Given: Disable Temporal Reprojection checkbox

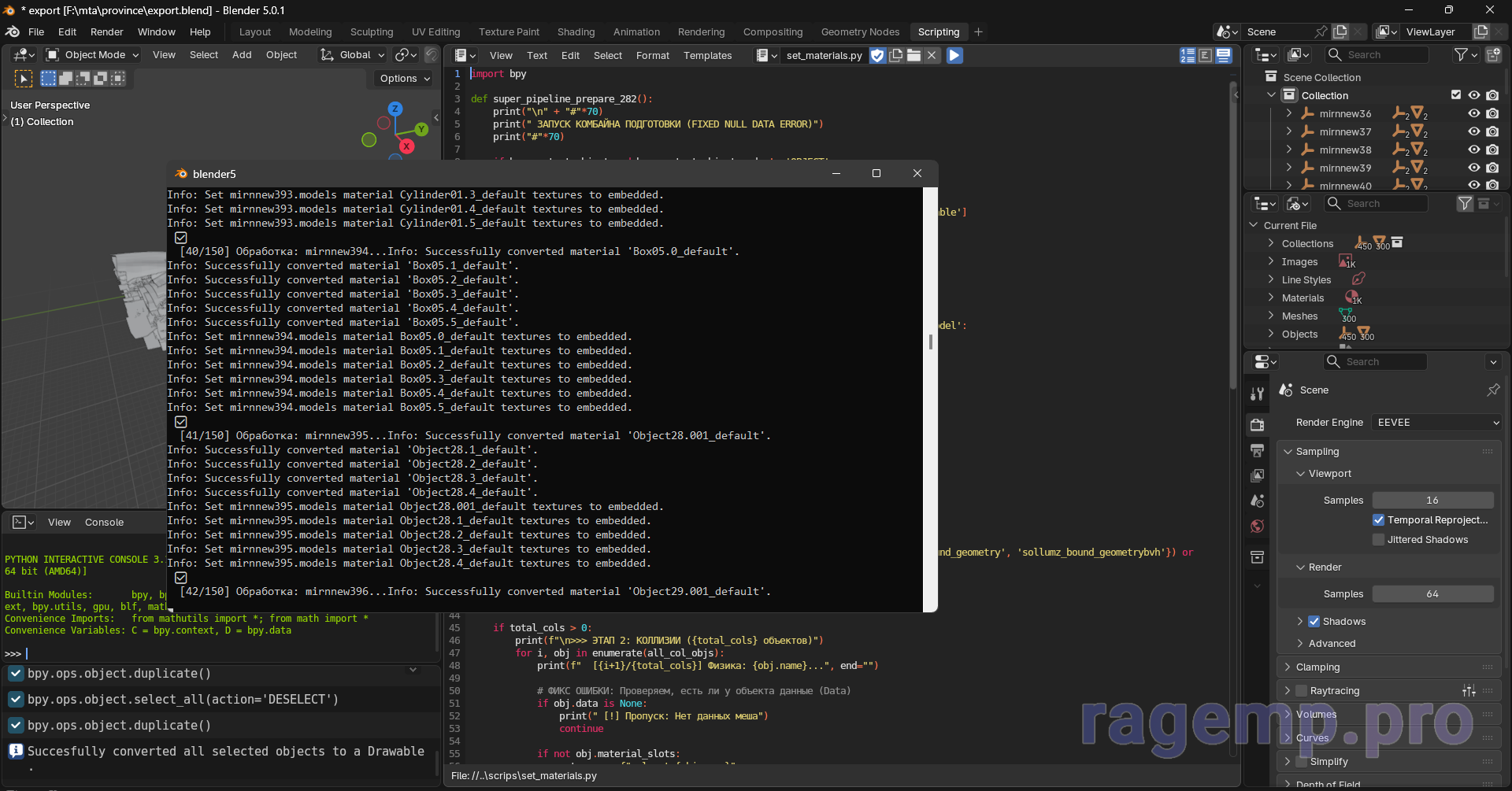Looking at the screenshot, I should tap(1378, 520).
